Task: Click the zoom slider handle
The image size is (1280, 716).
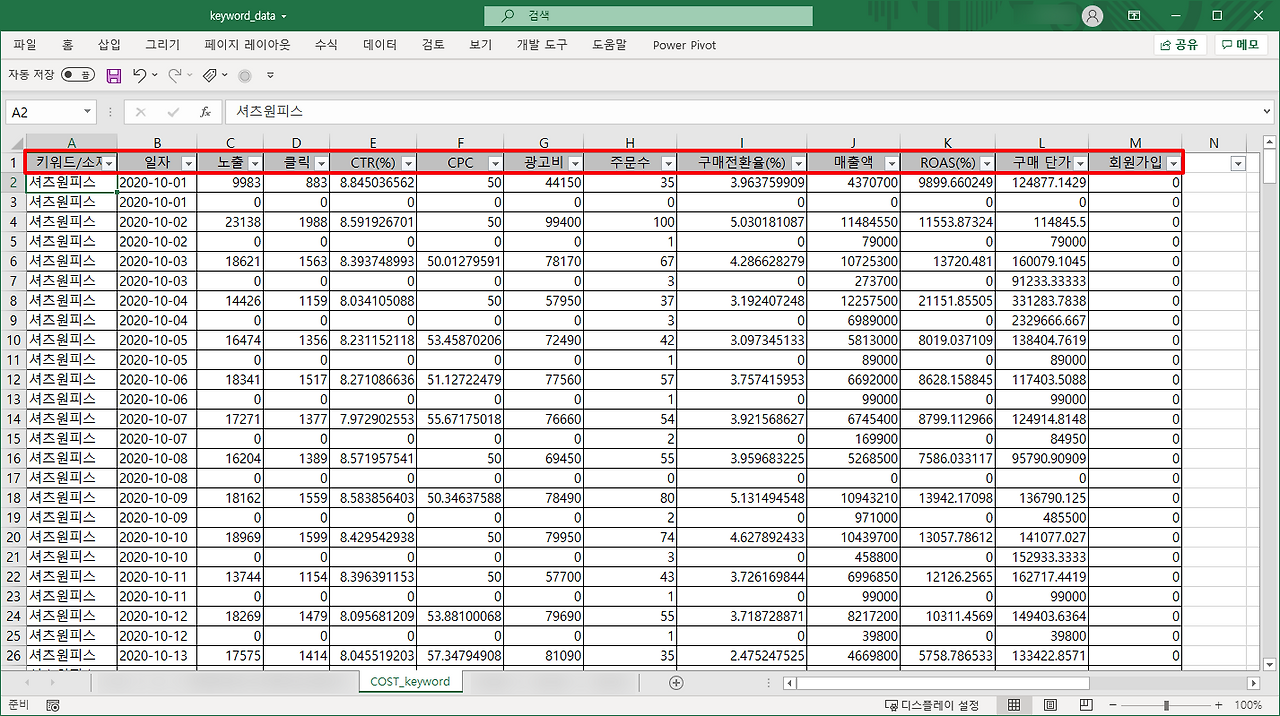Action: pyautogui.click(x=1166, y=705)
